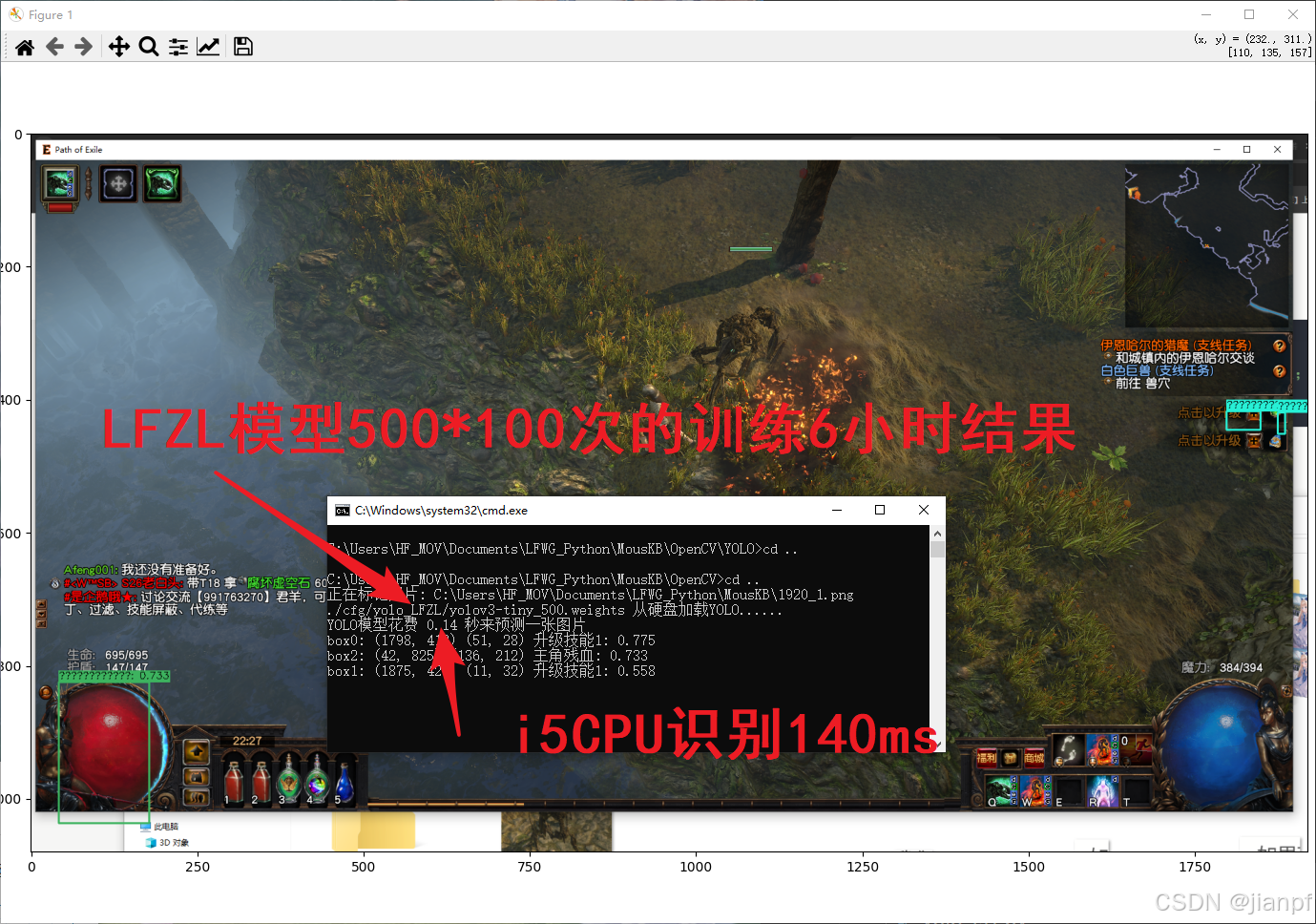Viewport: 1316px width, 924px height.
Task: Click the empty E skill slot
Action: 1070,789
